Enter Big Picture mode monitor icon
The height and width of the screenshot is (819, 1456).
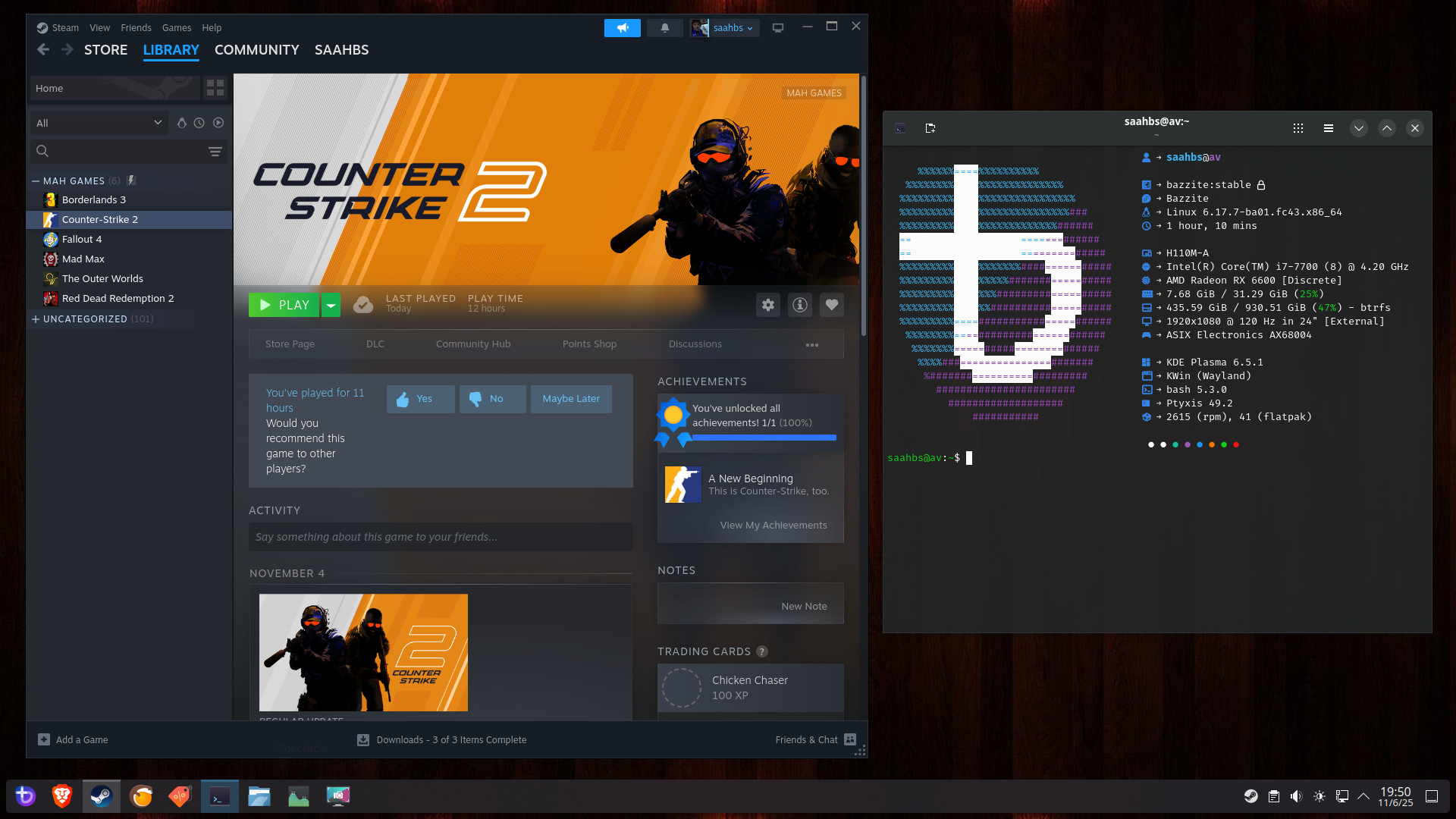[778, 28]
